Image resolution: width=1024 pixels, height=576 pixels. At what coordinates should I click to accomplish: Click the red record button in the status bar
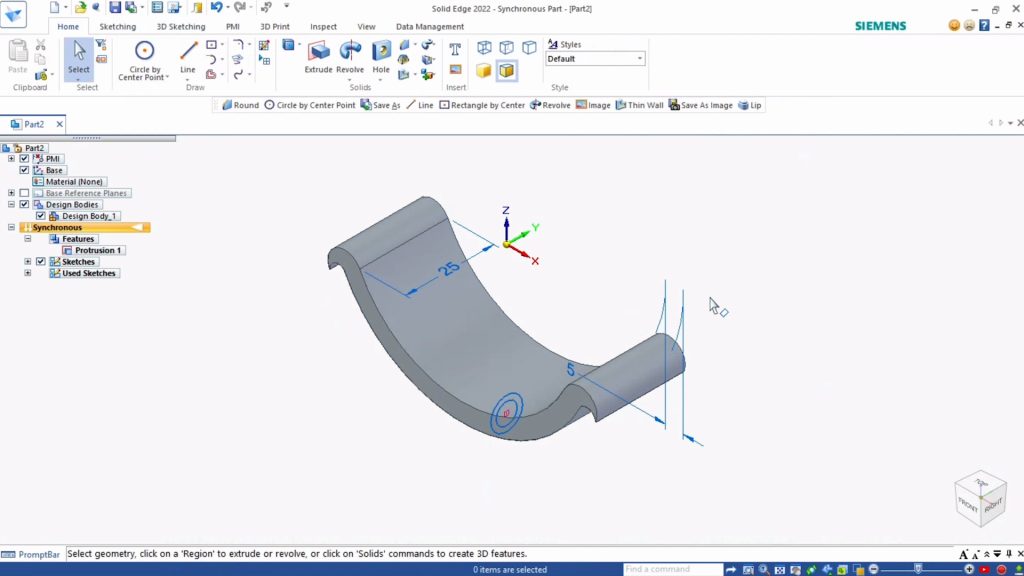point(1001,570)
